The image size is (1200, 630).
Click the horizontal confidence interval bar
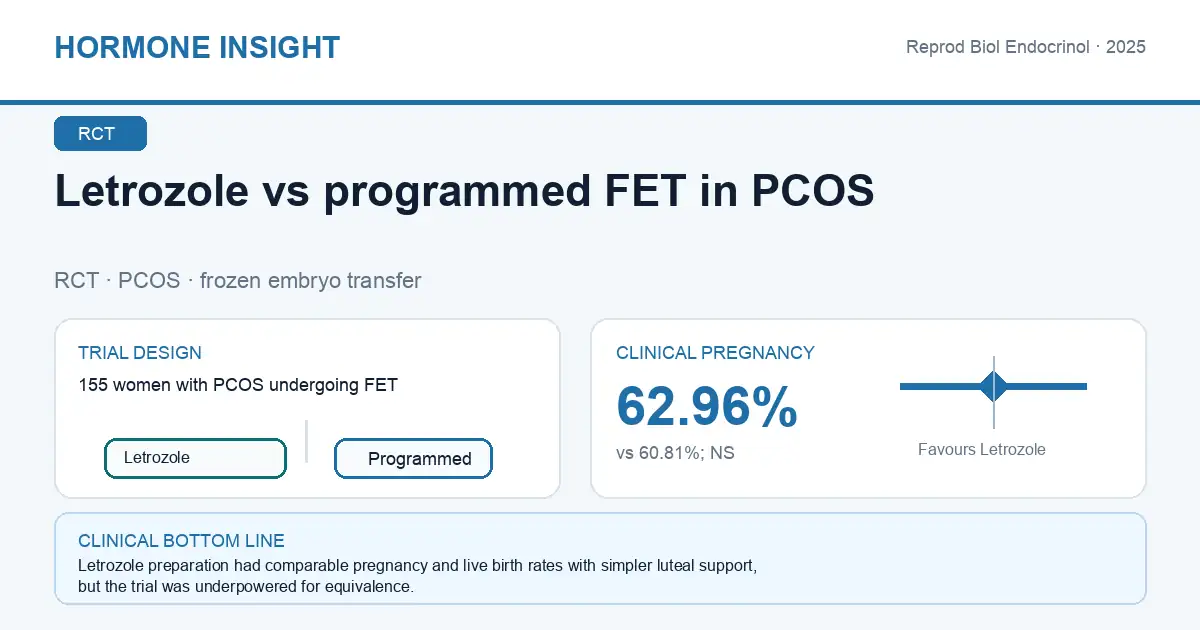pos(993,386)
